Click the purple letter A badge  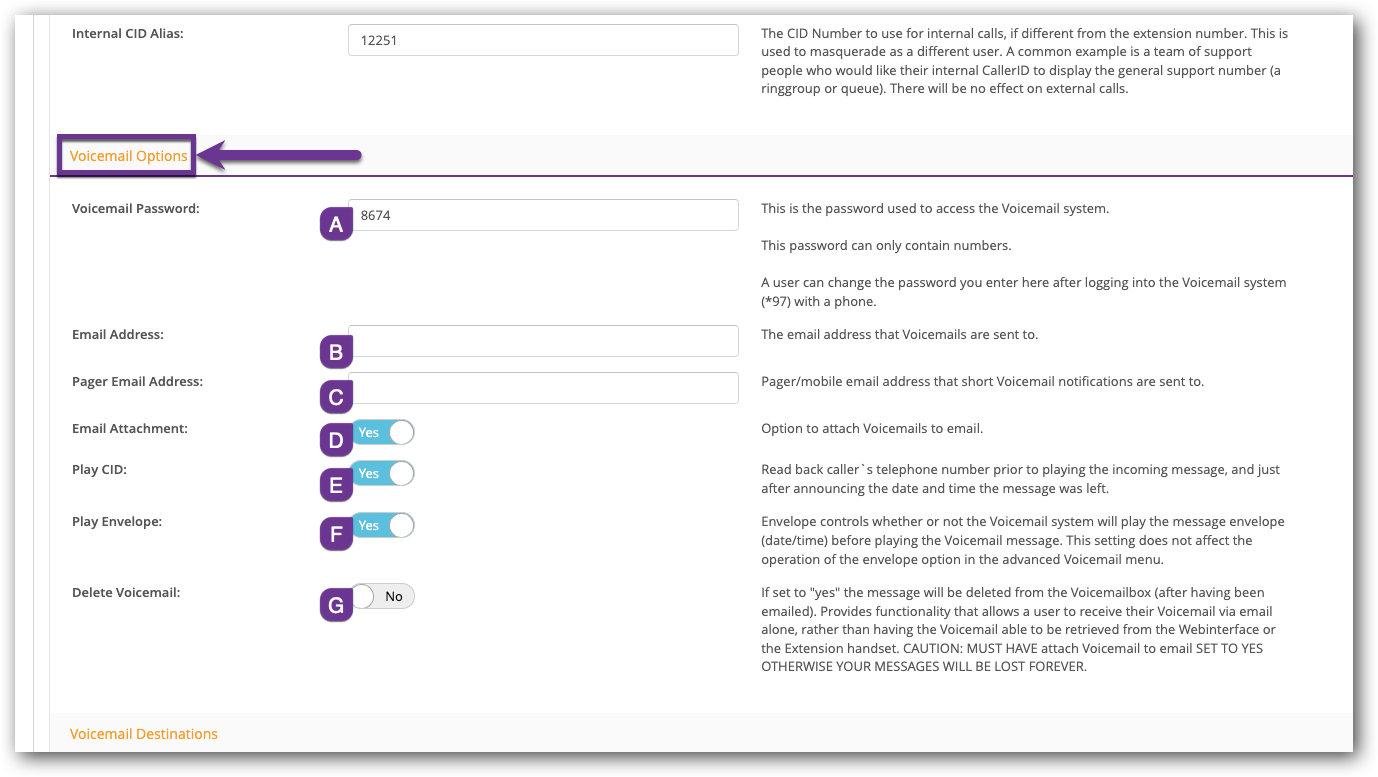coord(336,223)
